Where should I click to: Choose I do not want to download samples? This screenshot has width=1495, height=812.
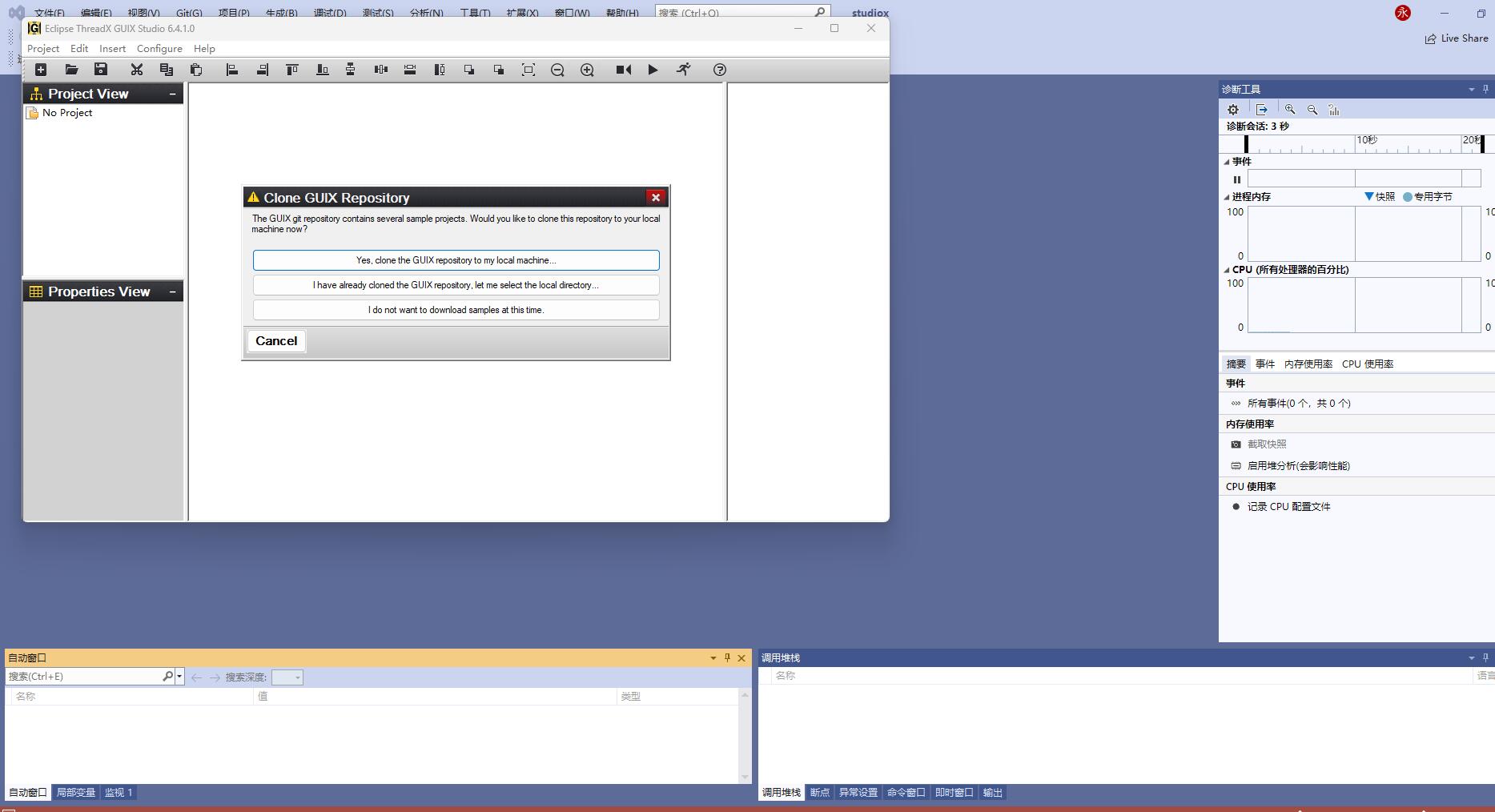(x=456, y=310)
